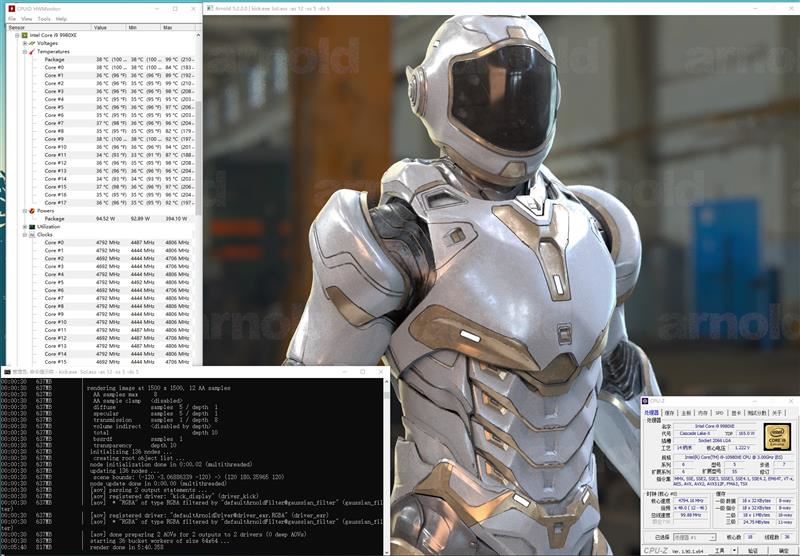
Task: Expand the Voltages node in HWMonitor
Action: [x=24, y=43]
